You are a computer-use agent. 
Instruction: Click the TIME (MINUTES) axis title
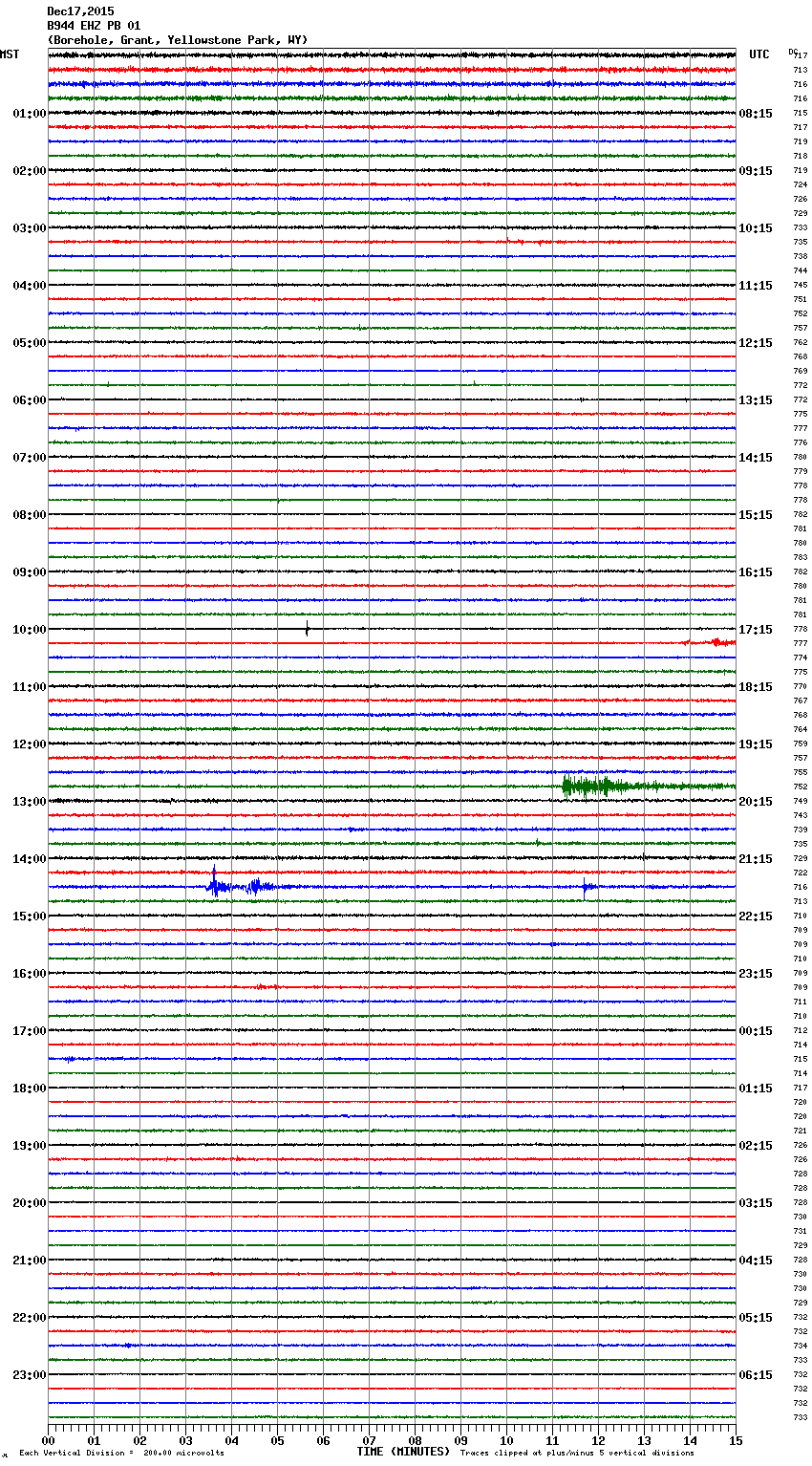coord(403,1452)
